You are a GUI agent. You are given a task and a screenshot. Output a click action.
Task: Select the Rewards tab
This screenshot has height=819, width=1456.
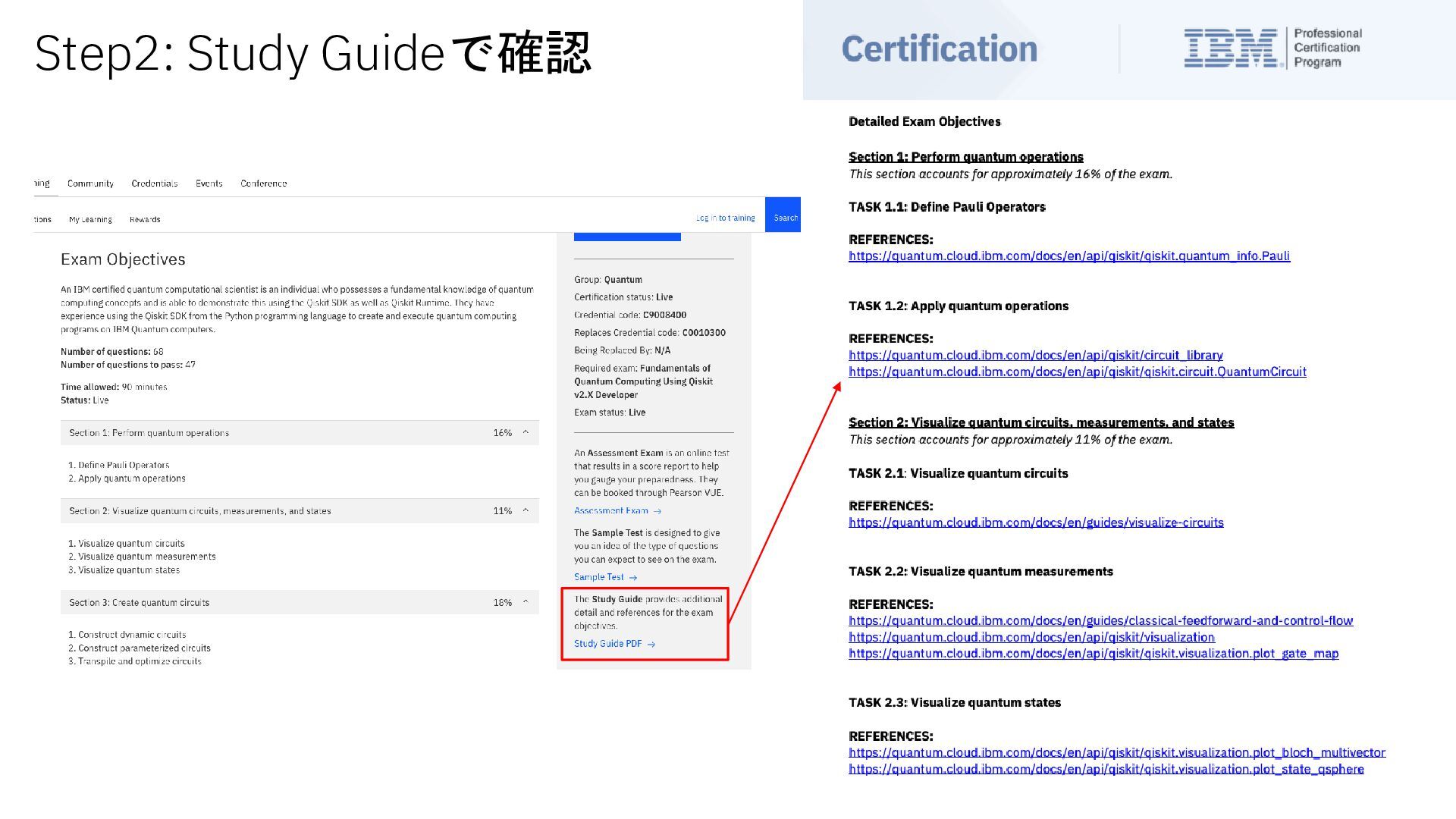(x=145, y=220)
